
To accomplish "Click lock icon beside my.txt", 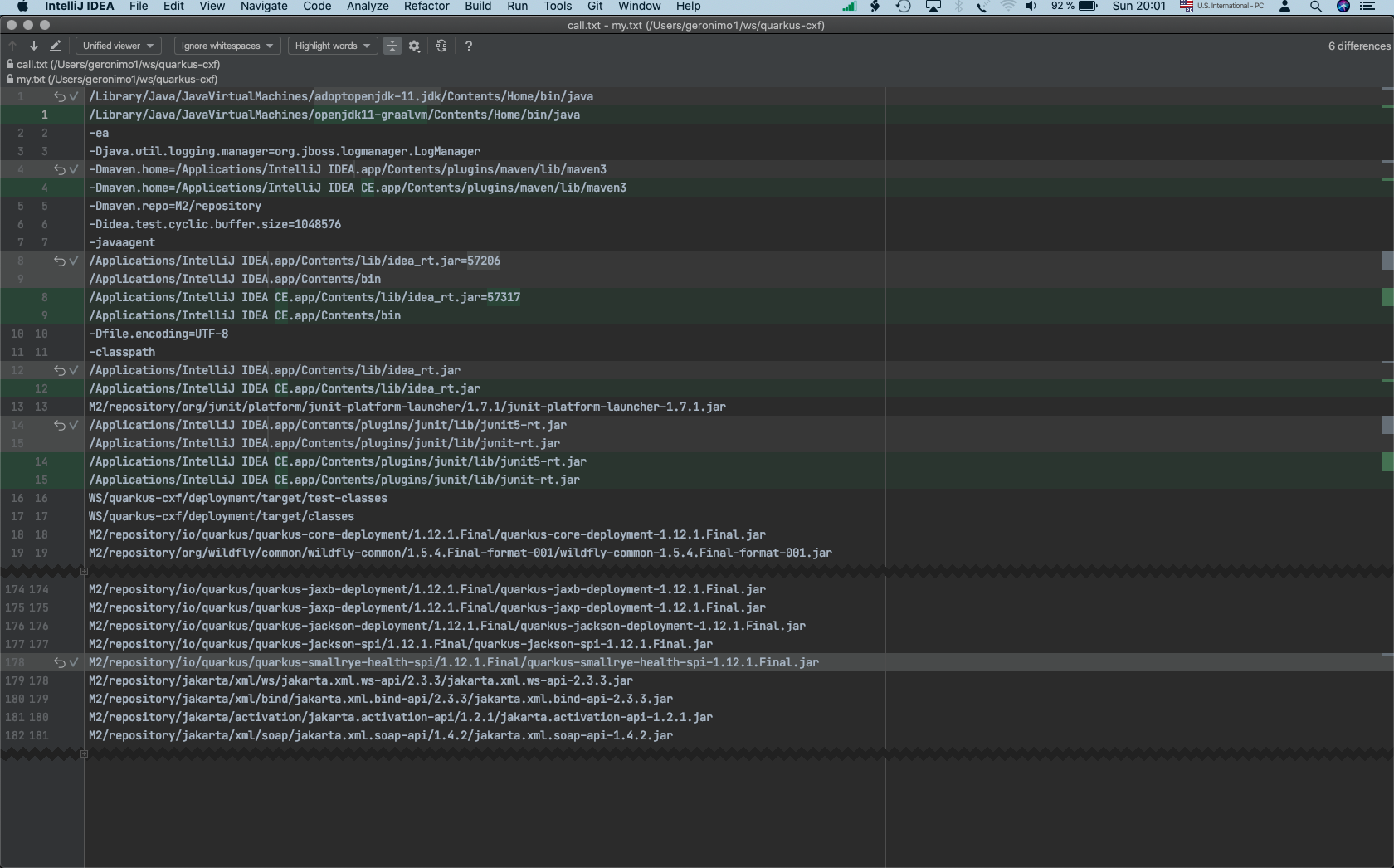I will tap(10, 79).
